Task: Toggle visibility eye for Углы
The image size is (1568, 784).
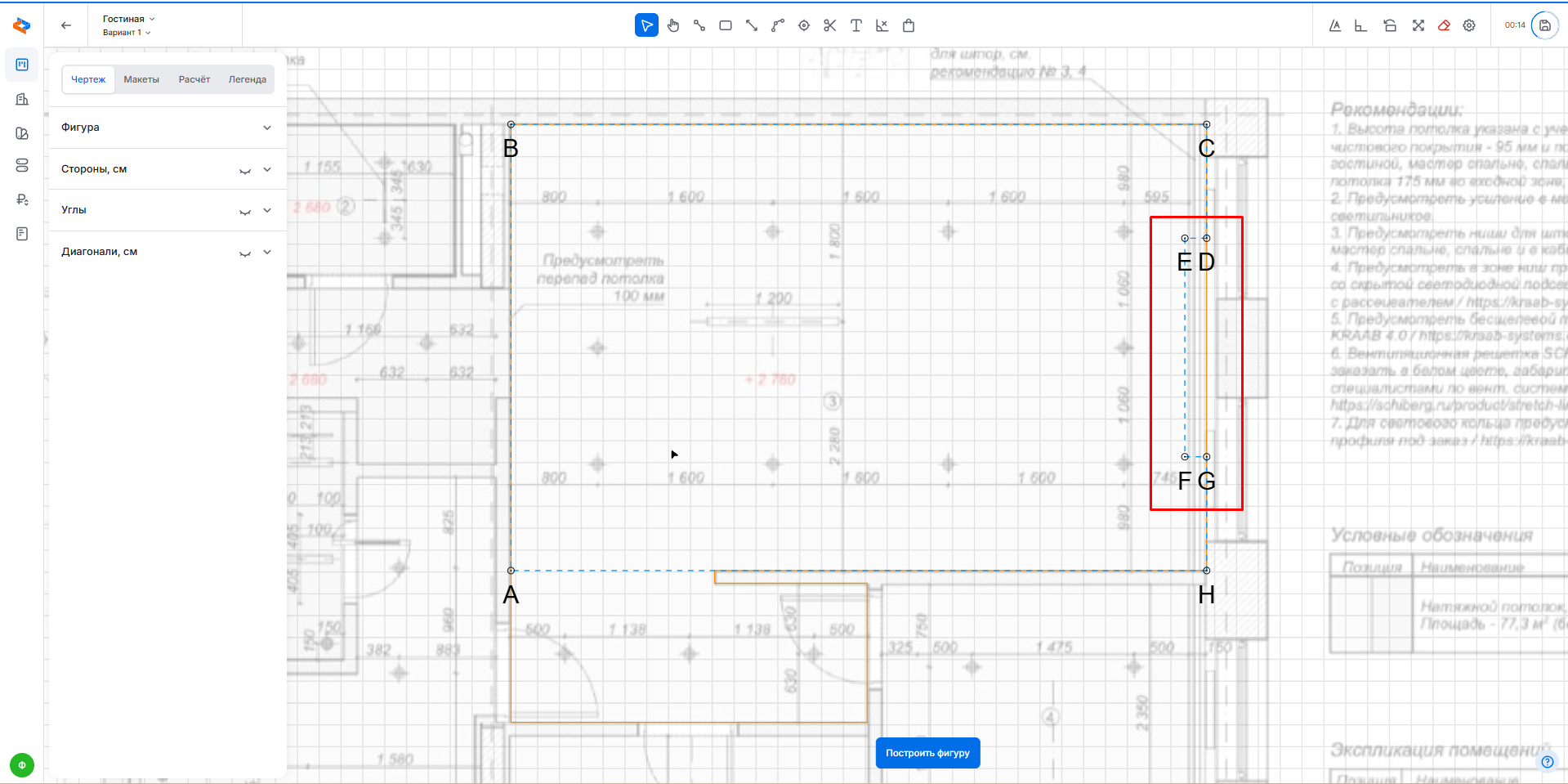Action: [244, 211]
